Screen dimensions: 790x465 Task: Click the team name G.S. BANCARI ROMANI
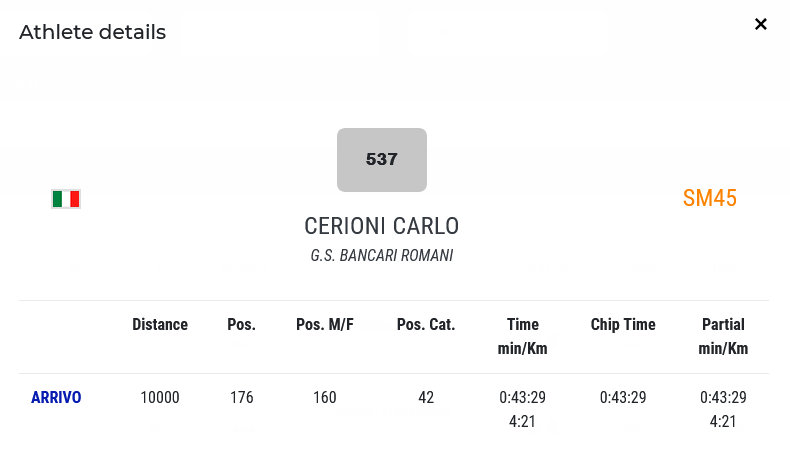381,256
